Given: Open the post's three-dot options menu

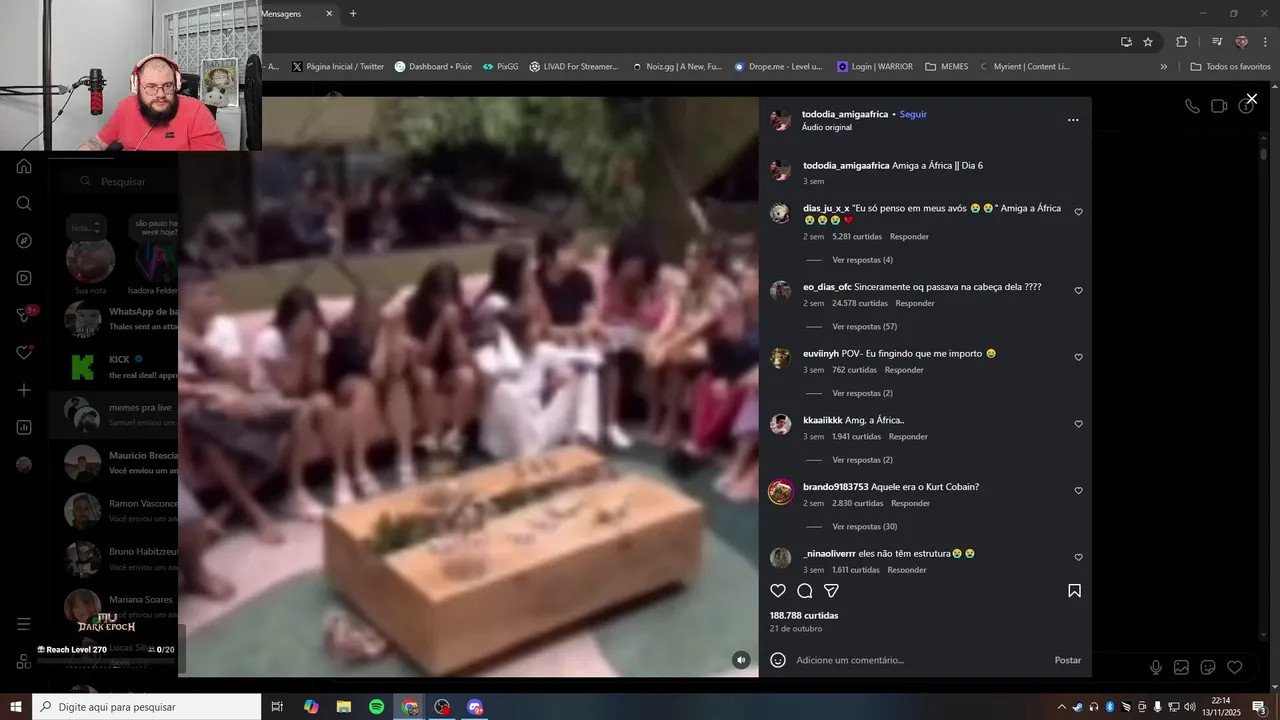Looking at the screenshot, I should tap(1073, 120).
